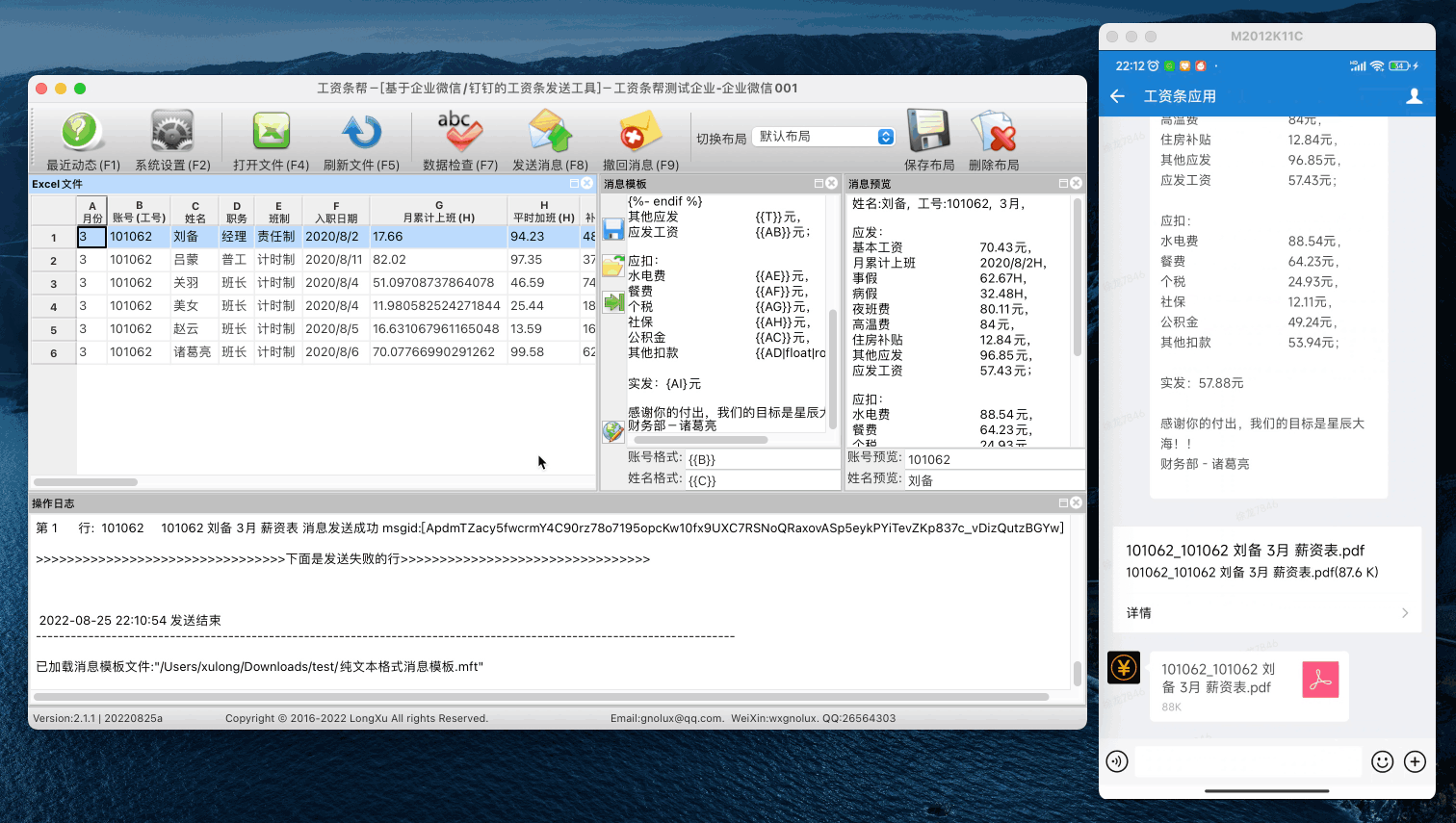Viewport: 1456px width, 823px height.
Task: Tap 101062_101062 刘备 3月 薪资表.pdf card title
Action: (1245, 551)
